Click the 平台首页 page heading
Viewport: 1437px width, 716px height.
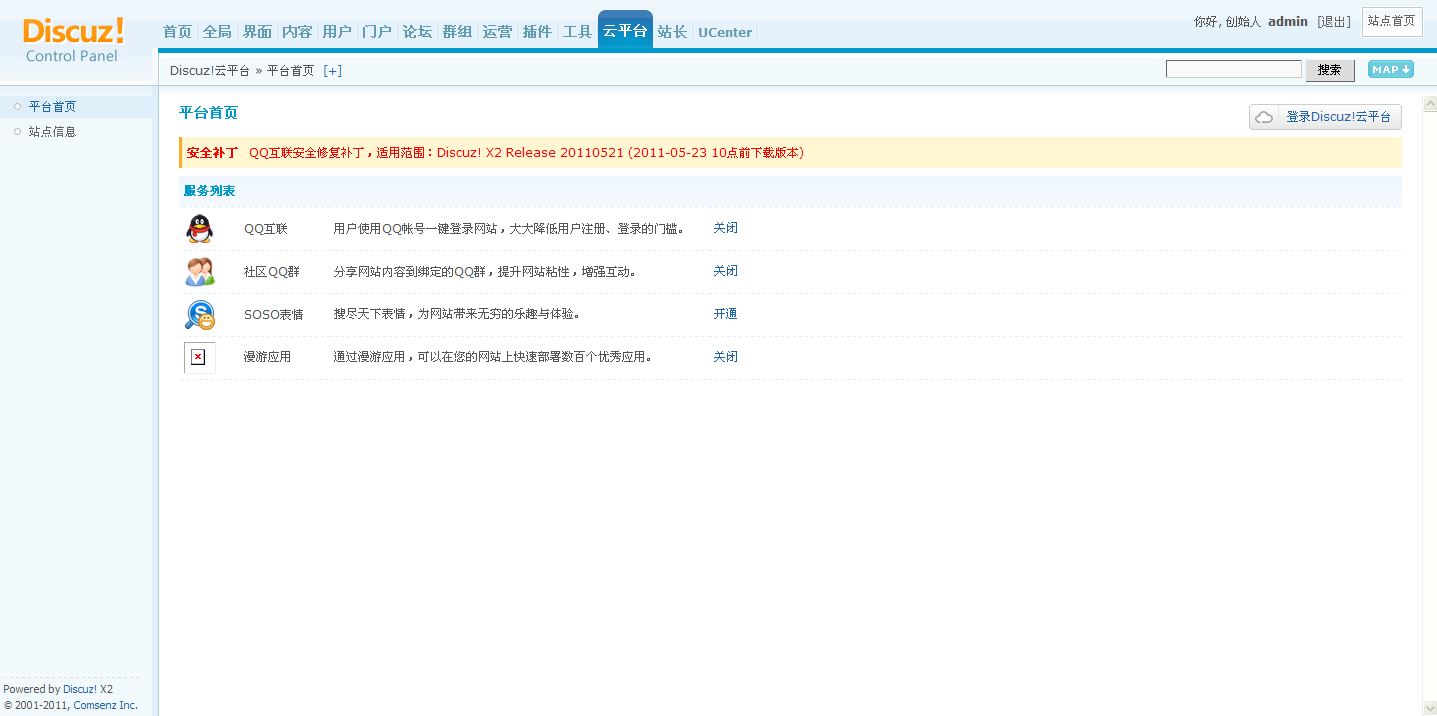[208, 113]
